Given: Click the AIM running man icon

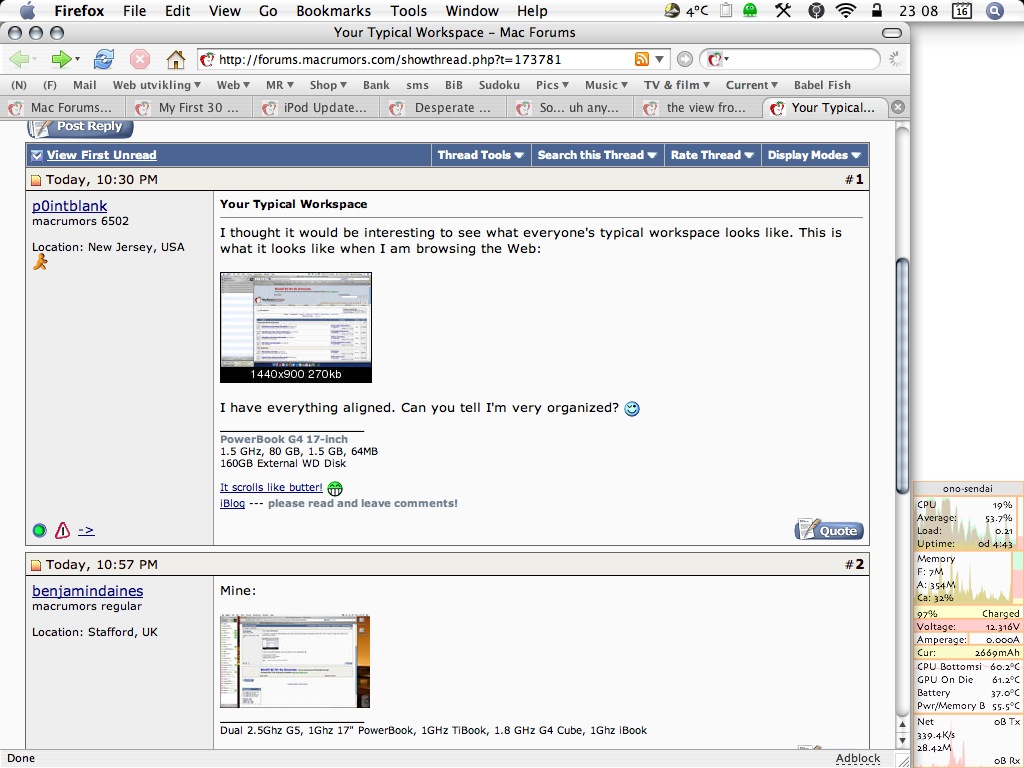Looking at the screenshot, I should (x=40, y=262).
